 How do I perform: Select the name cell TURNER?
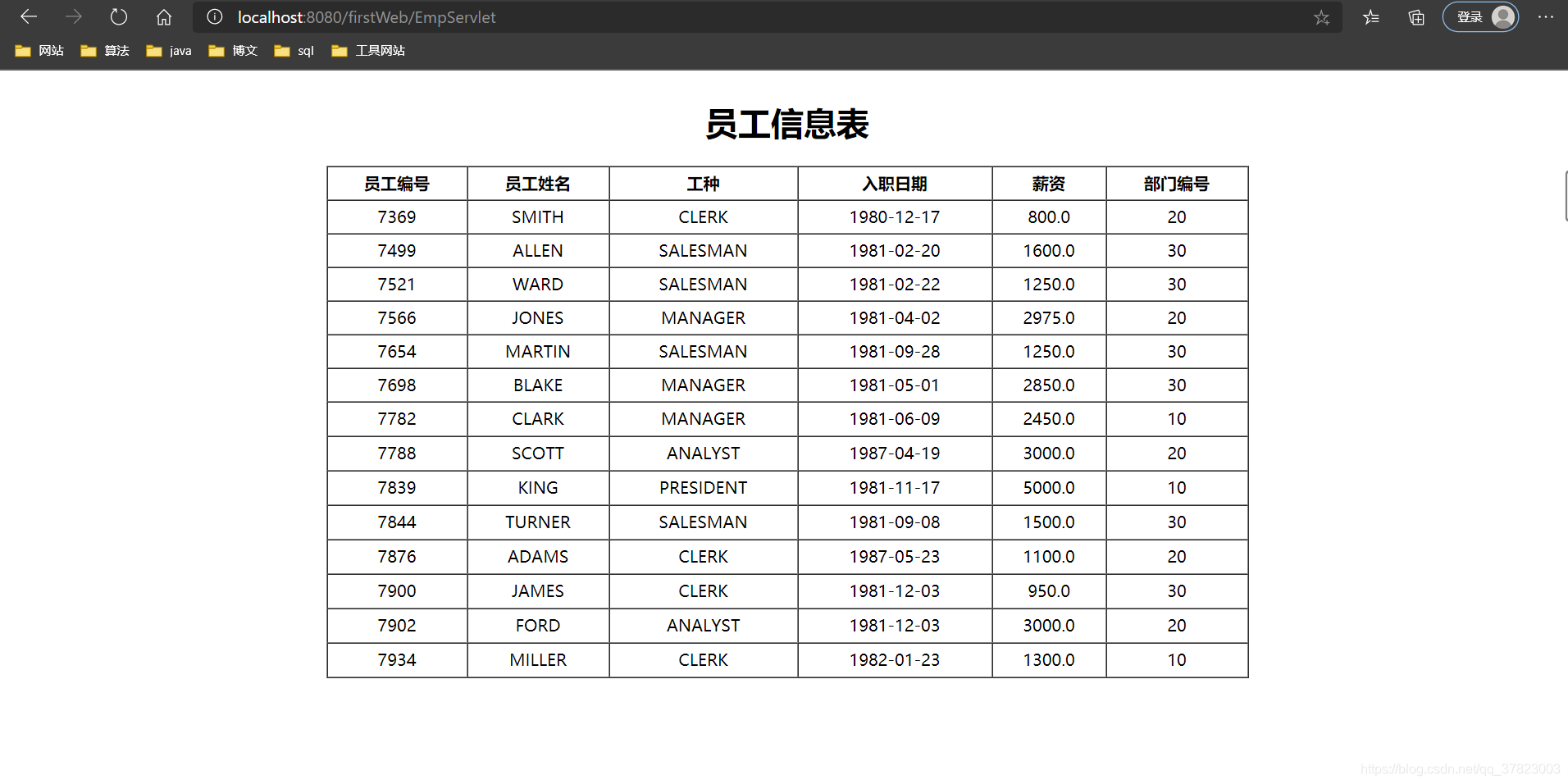click(538, 522)
